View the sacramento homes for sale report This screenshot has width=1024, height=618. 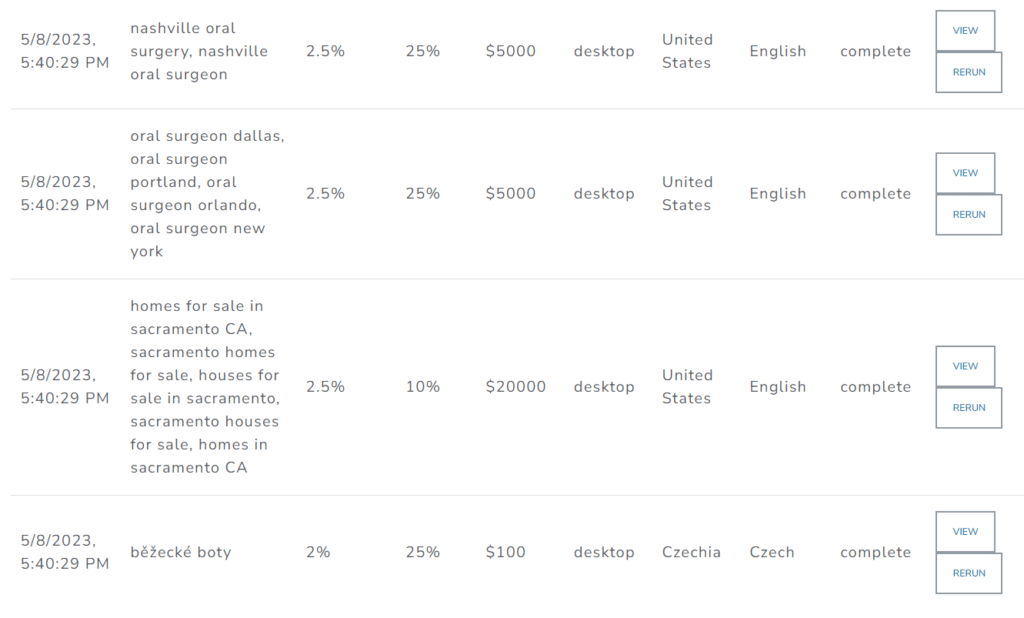tap(965, 366)
